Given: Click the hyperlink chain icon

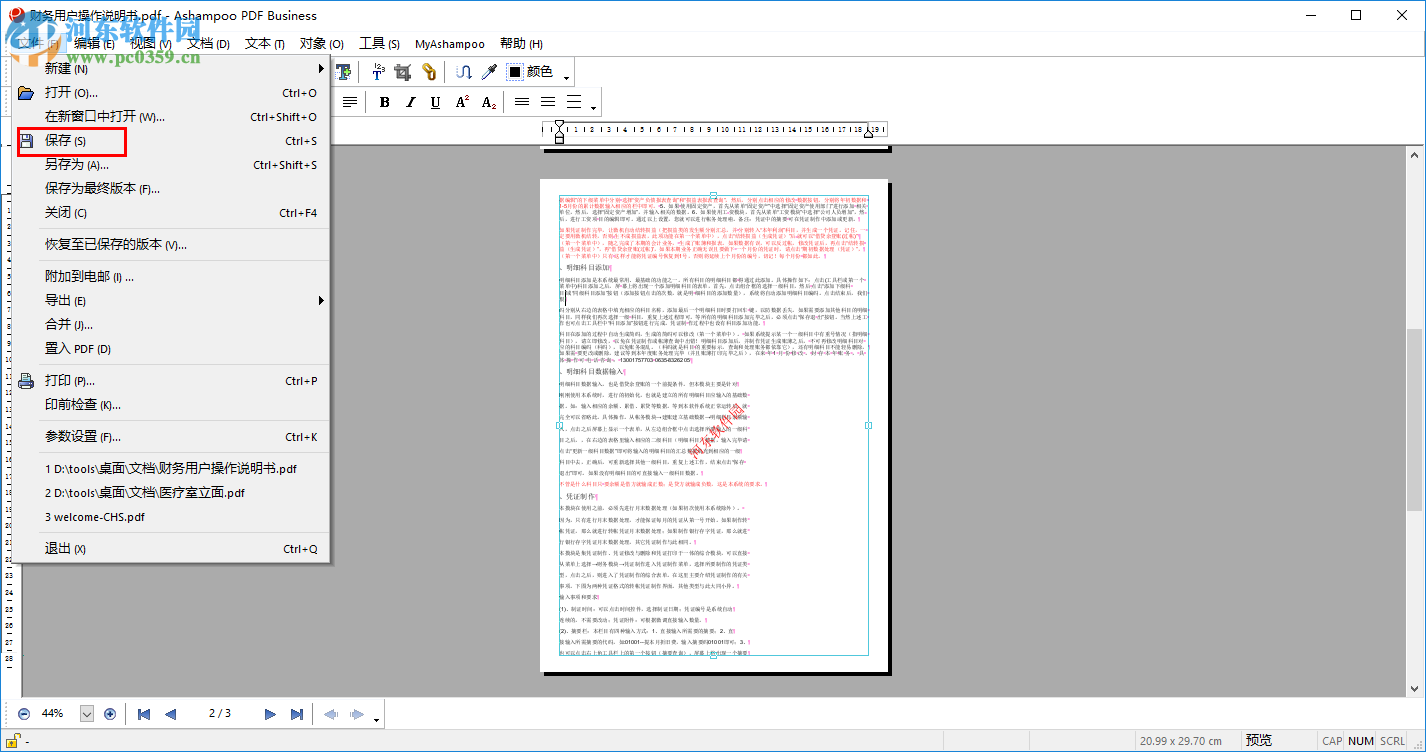Looking at the screenshot, I should coord(429,72).
